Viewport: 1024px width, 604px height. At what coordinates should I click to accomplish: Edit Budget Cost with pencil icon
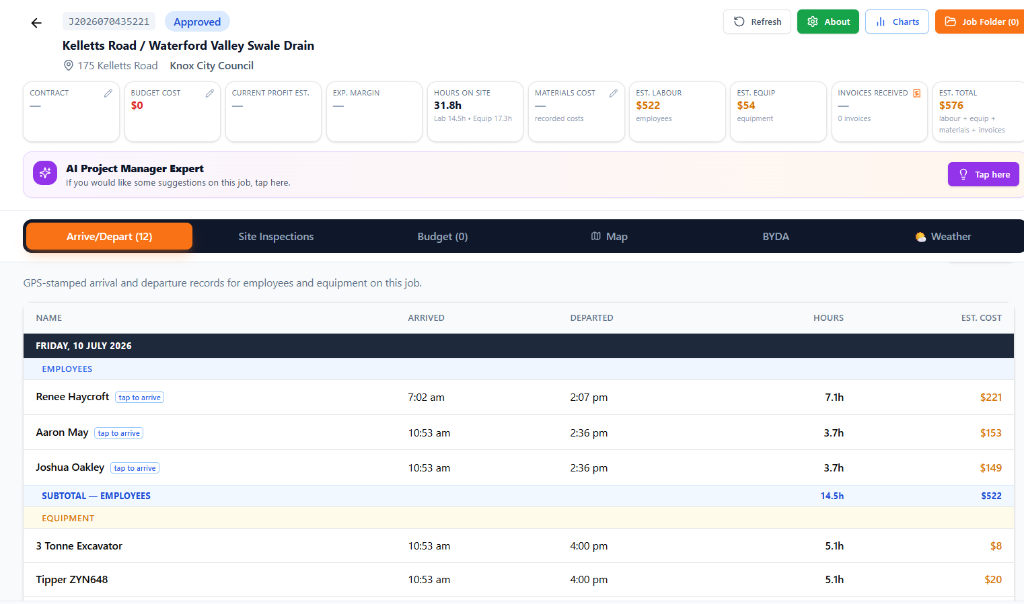[210, 93]
